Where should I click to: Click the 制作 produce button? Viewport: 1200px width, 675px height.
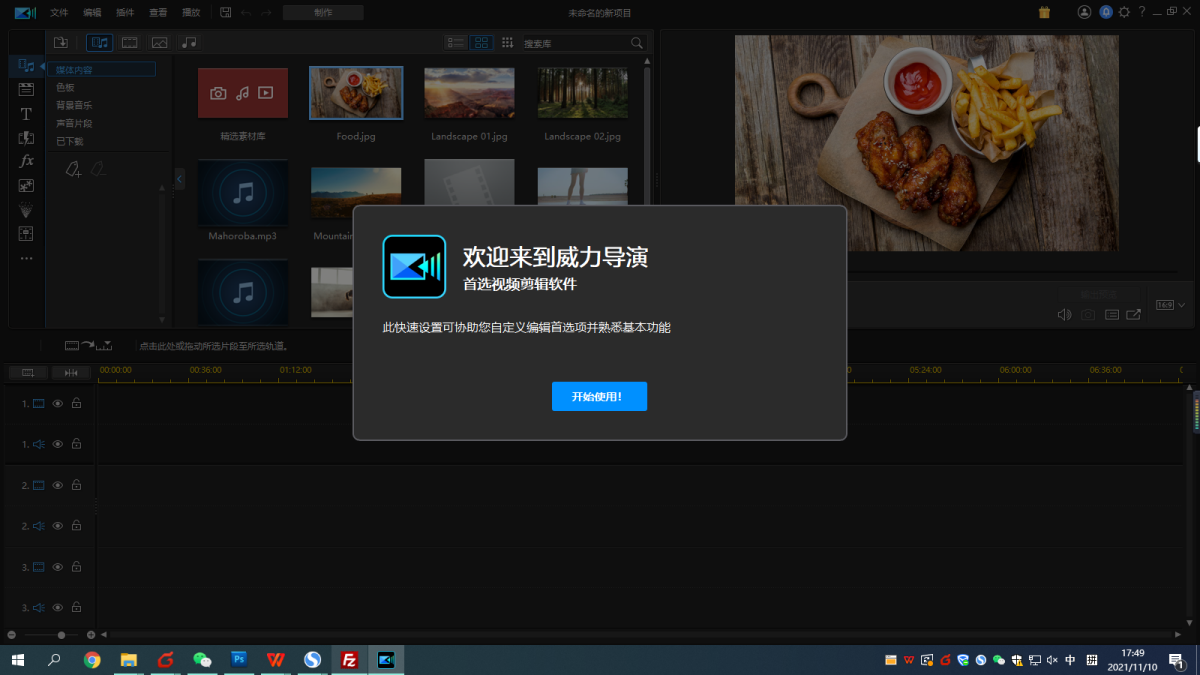pos(322,13)
